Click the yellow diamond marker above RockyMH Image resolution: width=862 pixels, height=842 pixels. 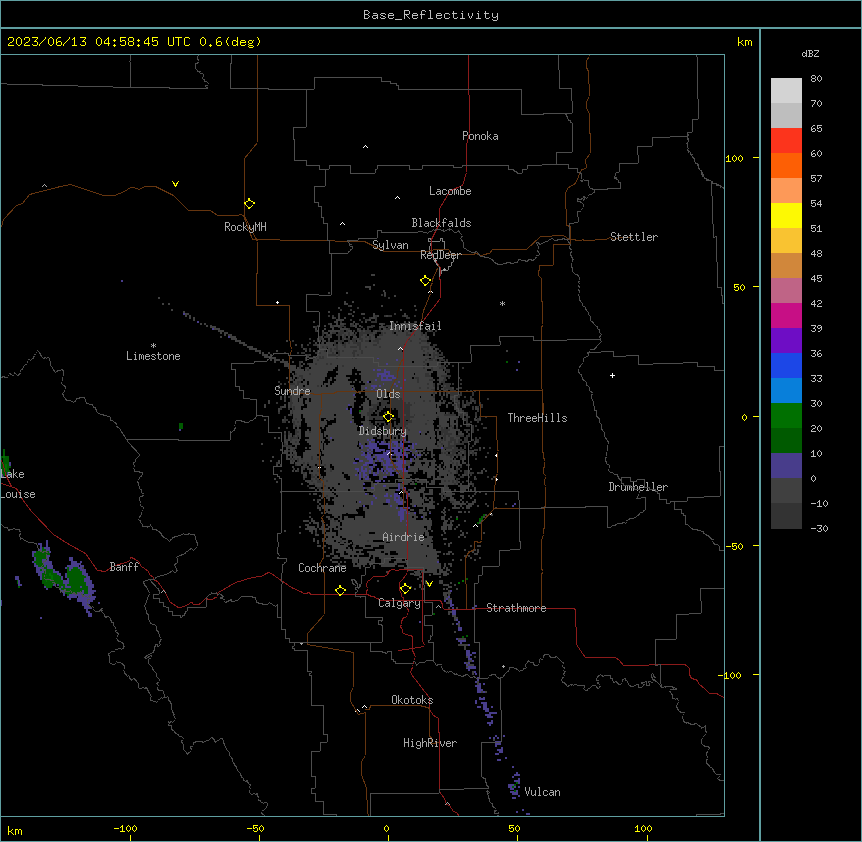point(249,203)
